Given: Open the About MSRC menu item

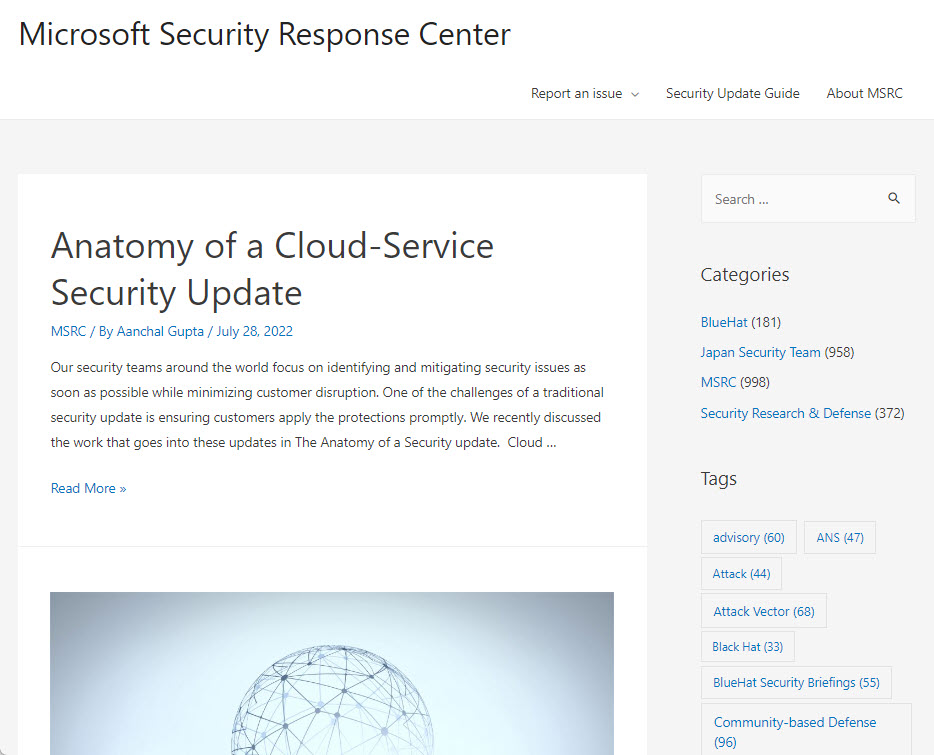Looking at the screenshot, I should click(x=864, y=94).
